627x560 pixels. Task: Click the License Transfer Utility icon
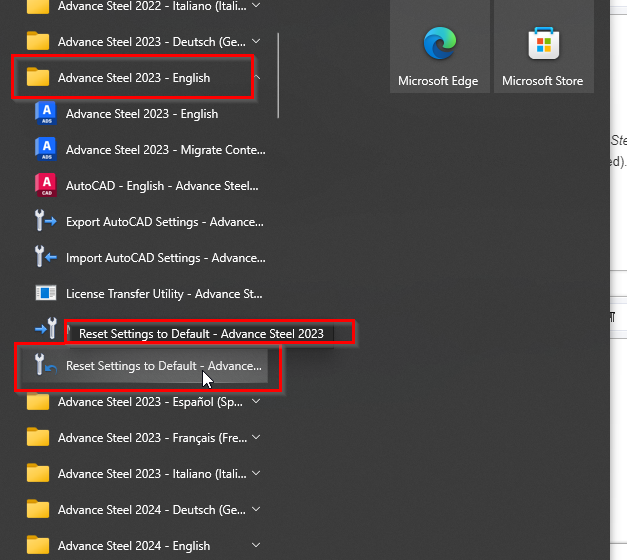tap(46, 293)
